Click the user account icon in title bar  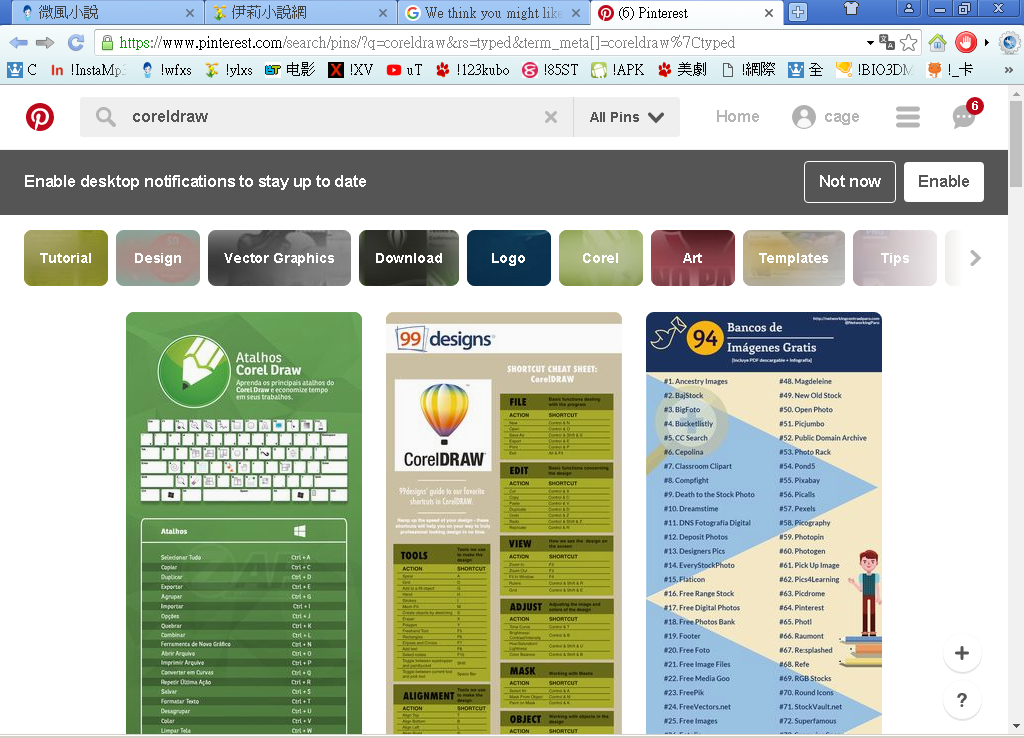908,8
